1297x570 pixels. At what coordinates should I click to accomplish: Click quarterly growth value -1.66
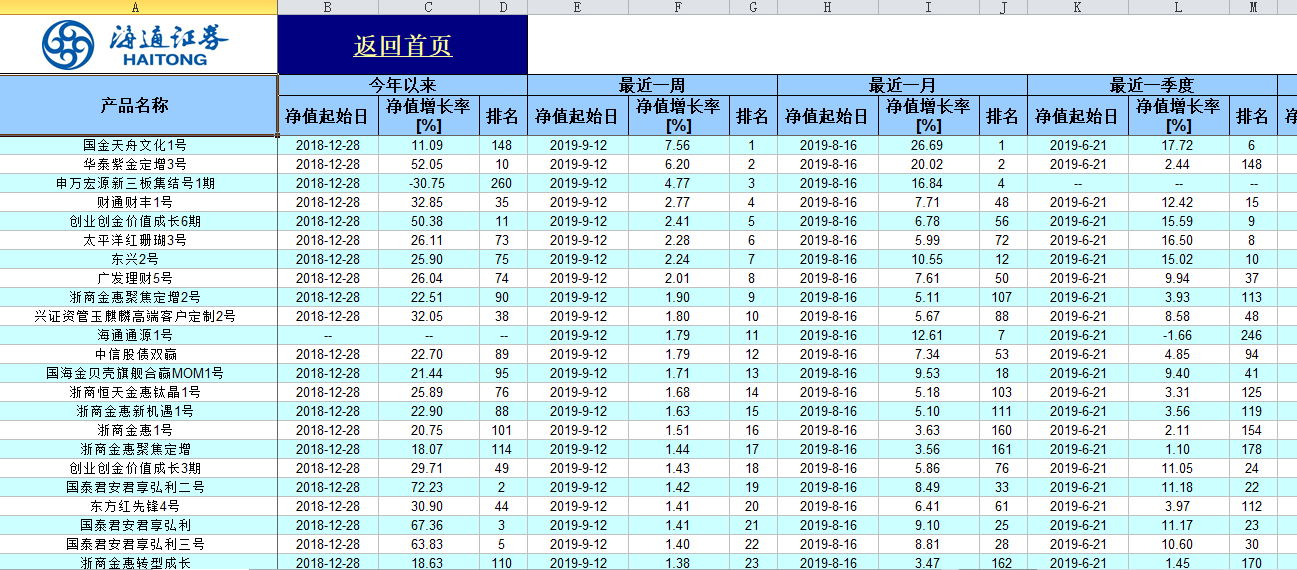[1178, 335]
